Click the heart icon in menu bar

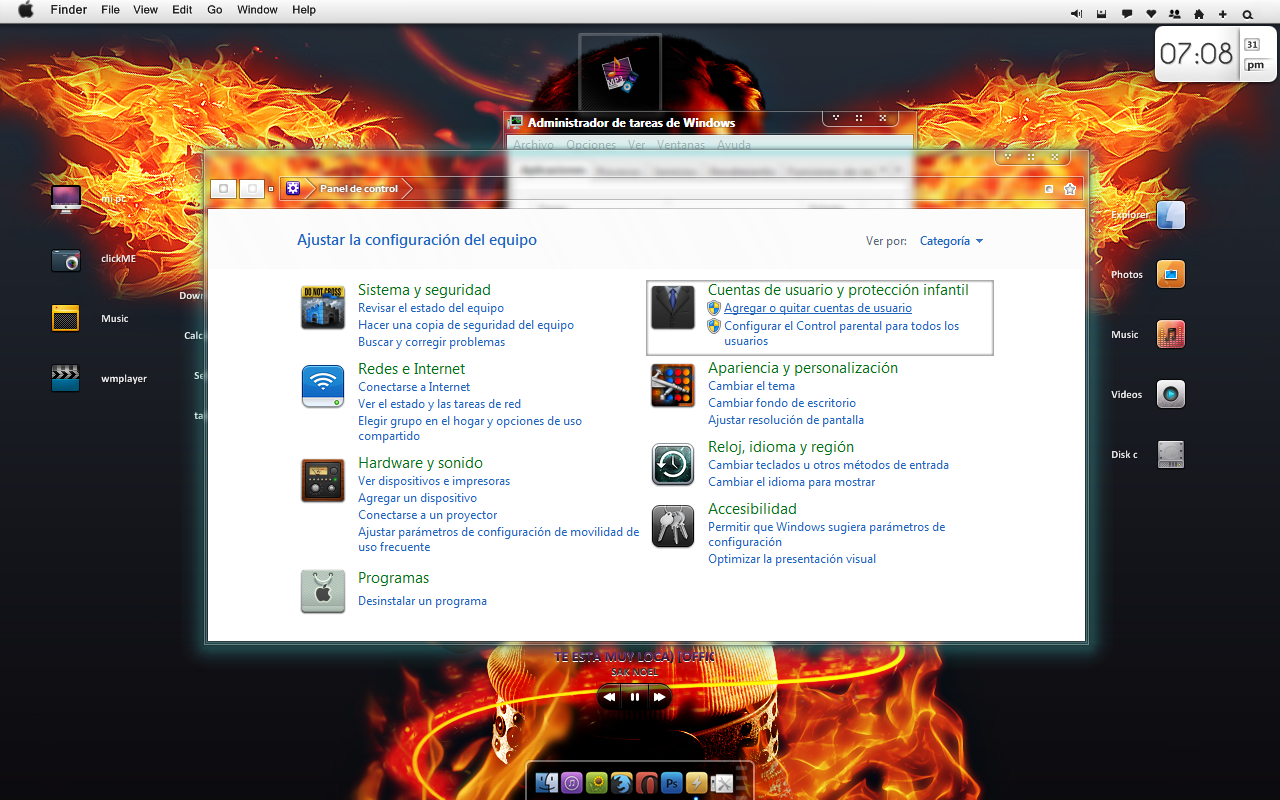[x=1151, y=14]
